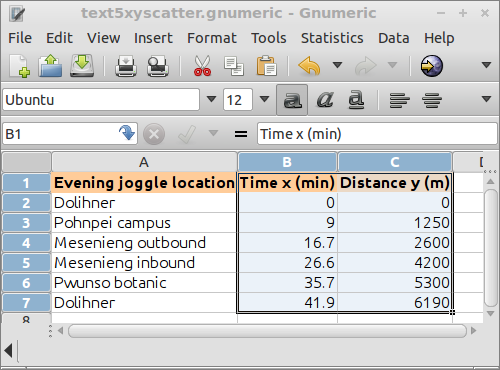Accept the cell edit with checkmark

(x=187, y=134)
